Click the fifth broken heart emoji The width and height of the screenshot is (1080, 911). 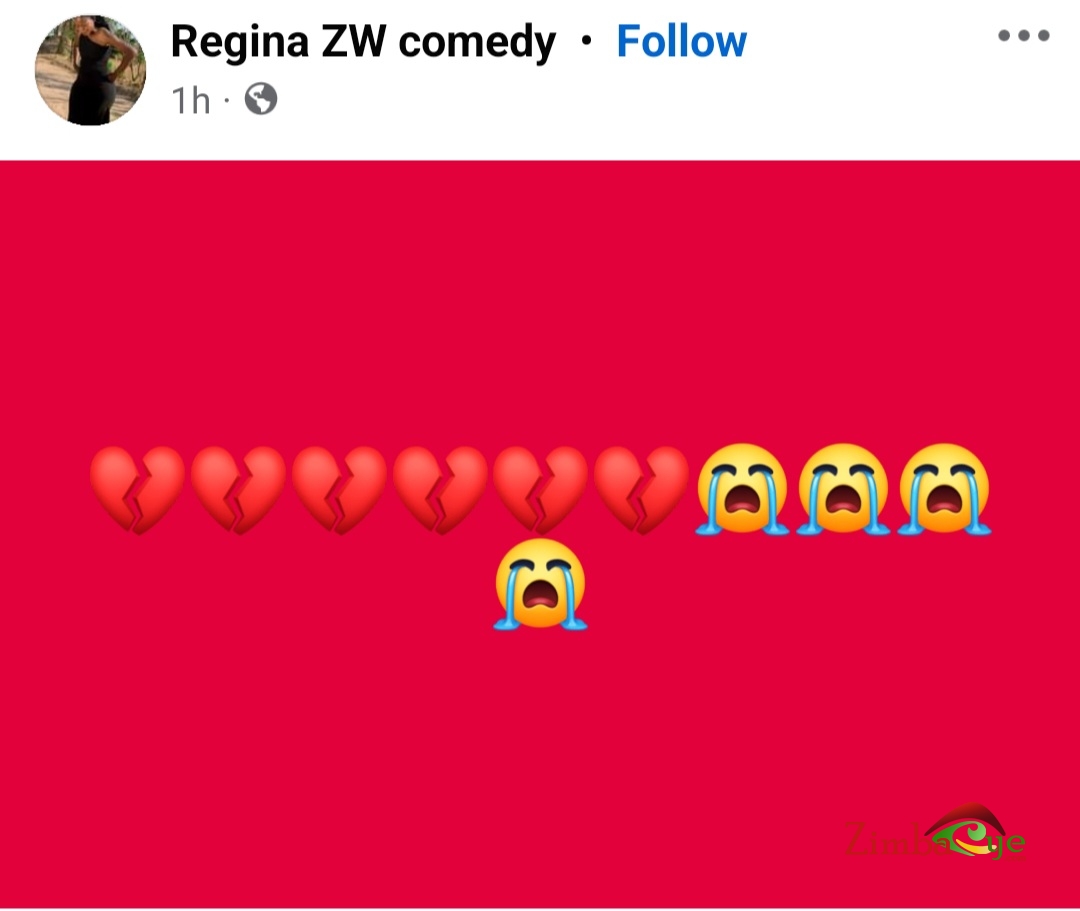coord(541,490)
